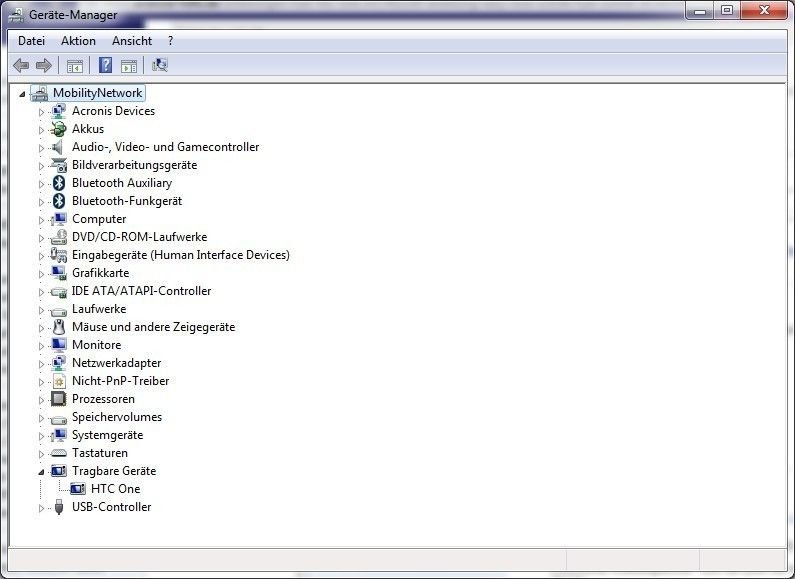Collapse the MobilityNetwork root node

[x=22, y=94]
